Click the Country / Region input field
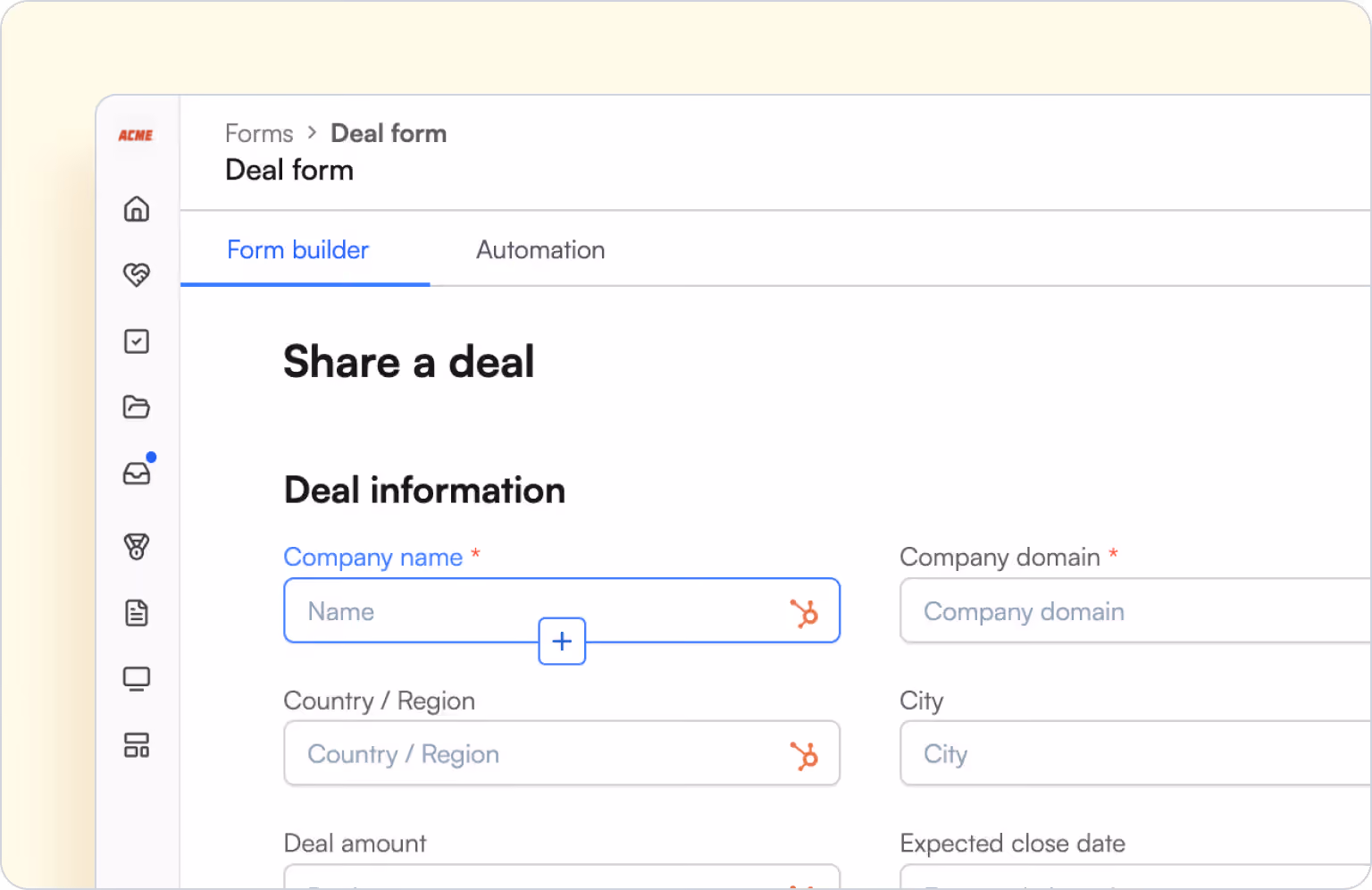This screenshot has width=1372, height=890. coord(562,753)
